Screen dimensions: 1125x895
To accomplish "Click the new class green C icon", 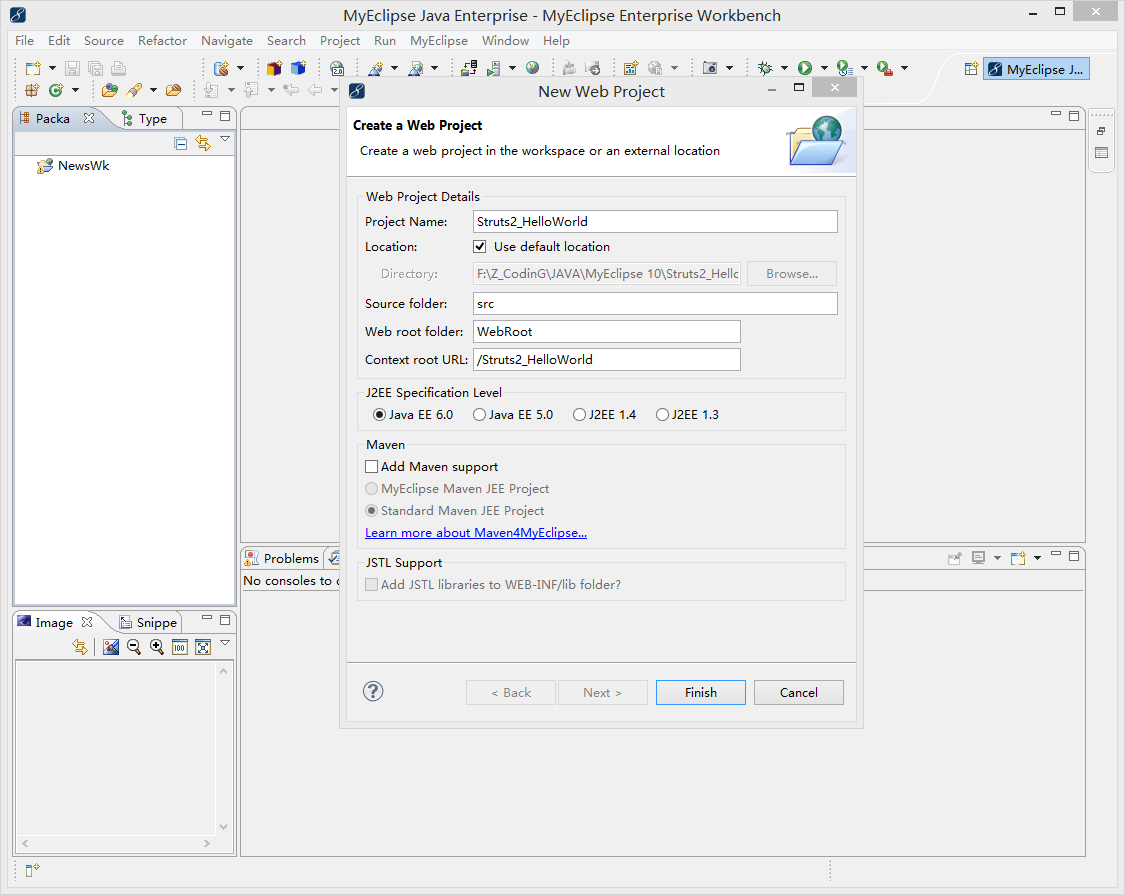I will [x=56, y=90].
